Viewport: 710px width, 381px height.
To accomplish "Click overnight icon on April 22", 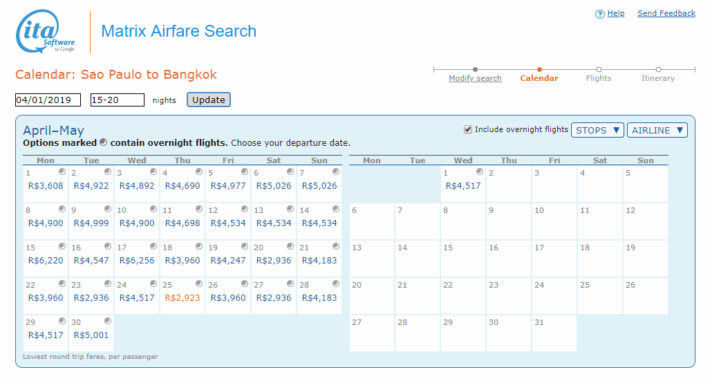I will [x=62, y=284].
